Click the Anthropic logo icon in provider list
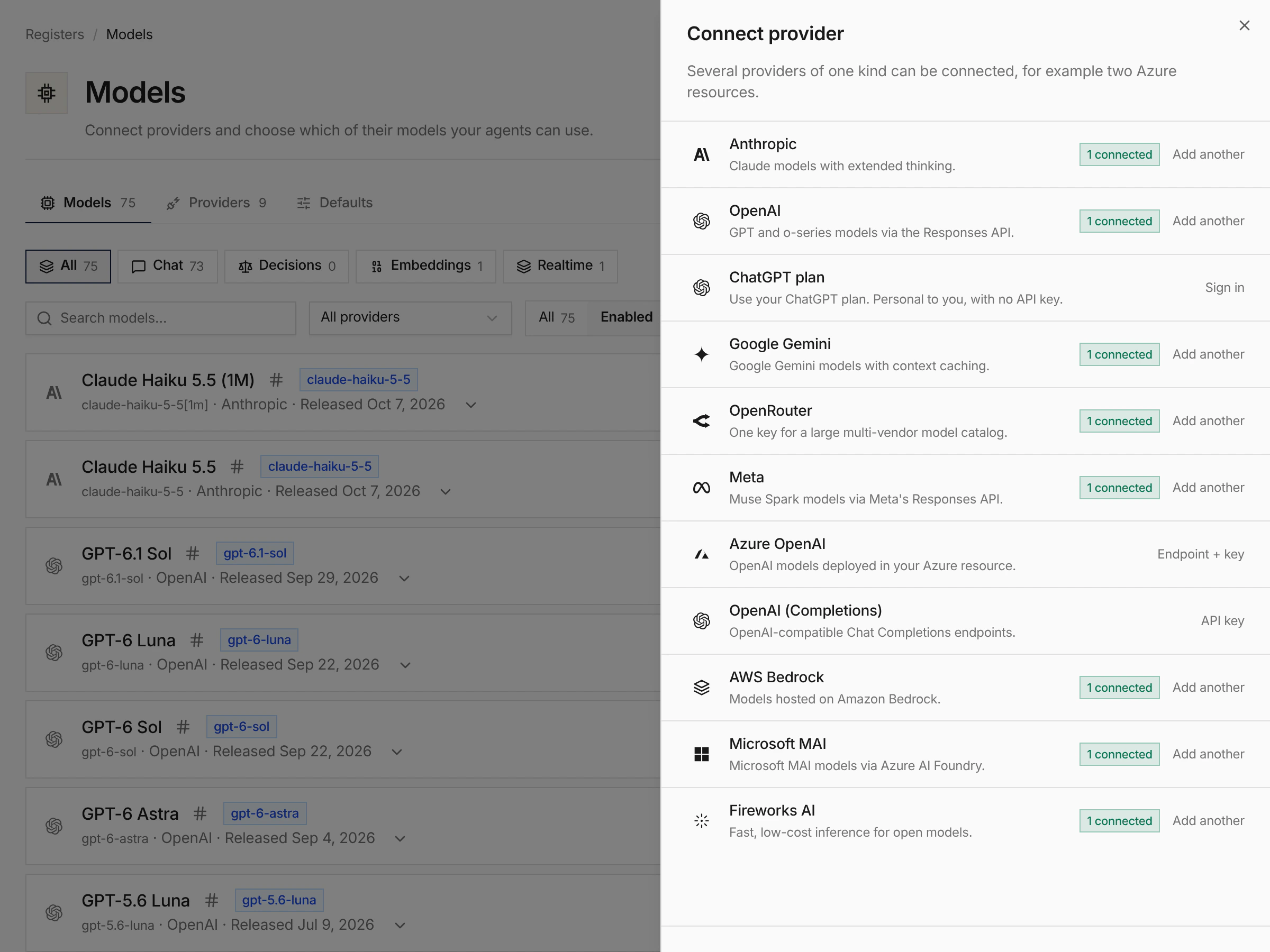Viewport: 1270px width, 952px height. (701, 154)
